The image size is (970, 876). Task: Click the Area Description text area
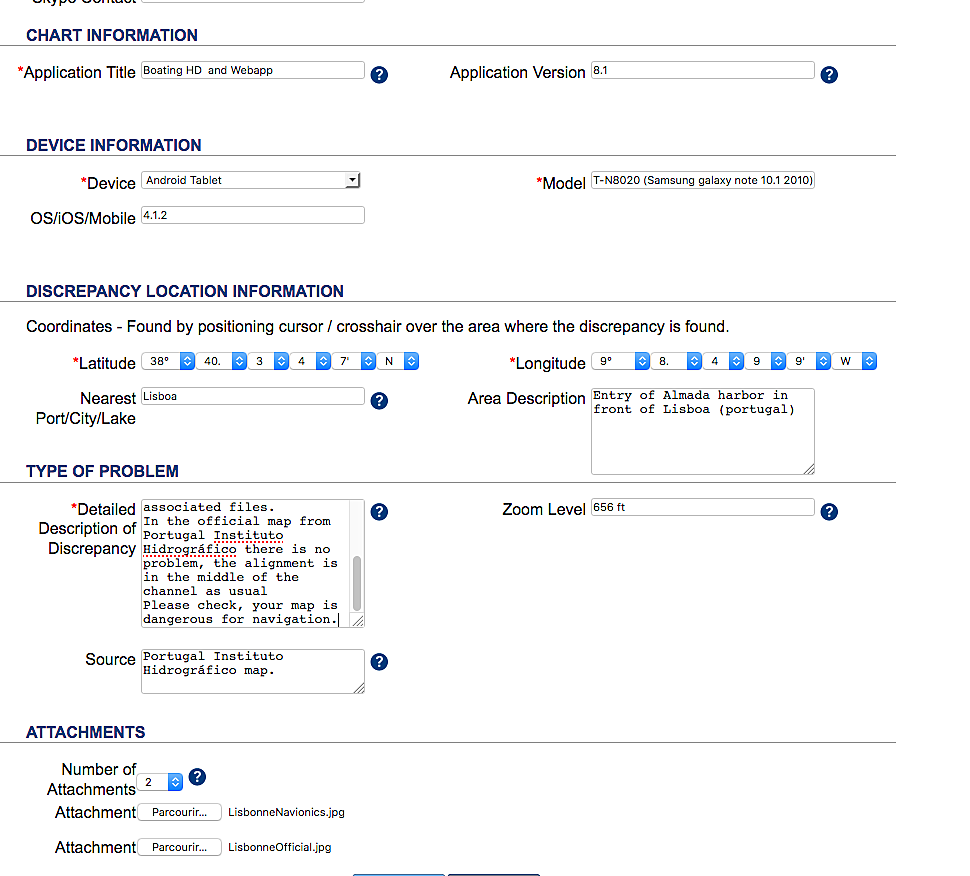[703, 431]
